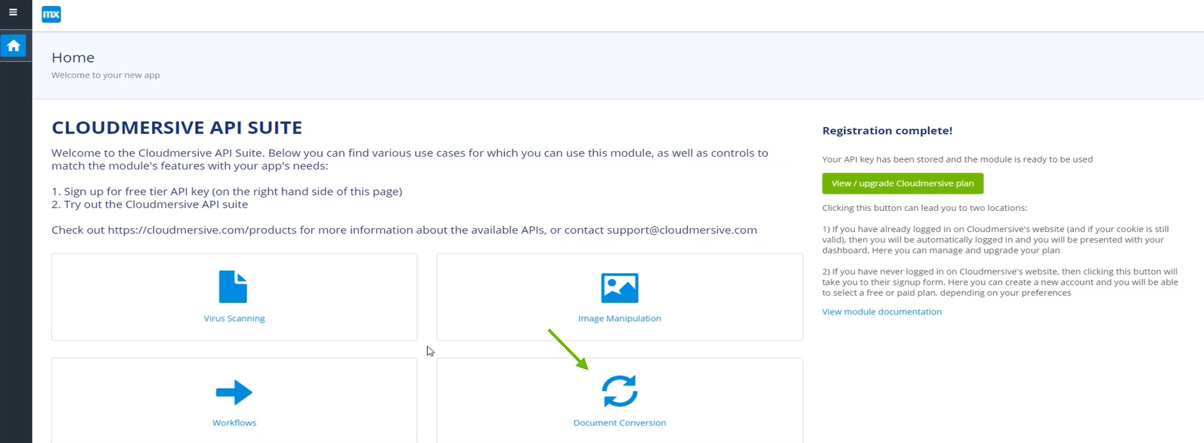
Task: Click the Image Manipulation picture icon
Action: coord(619,287)
